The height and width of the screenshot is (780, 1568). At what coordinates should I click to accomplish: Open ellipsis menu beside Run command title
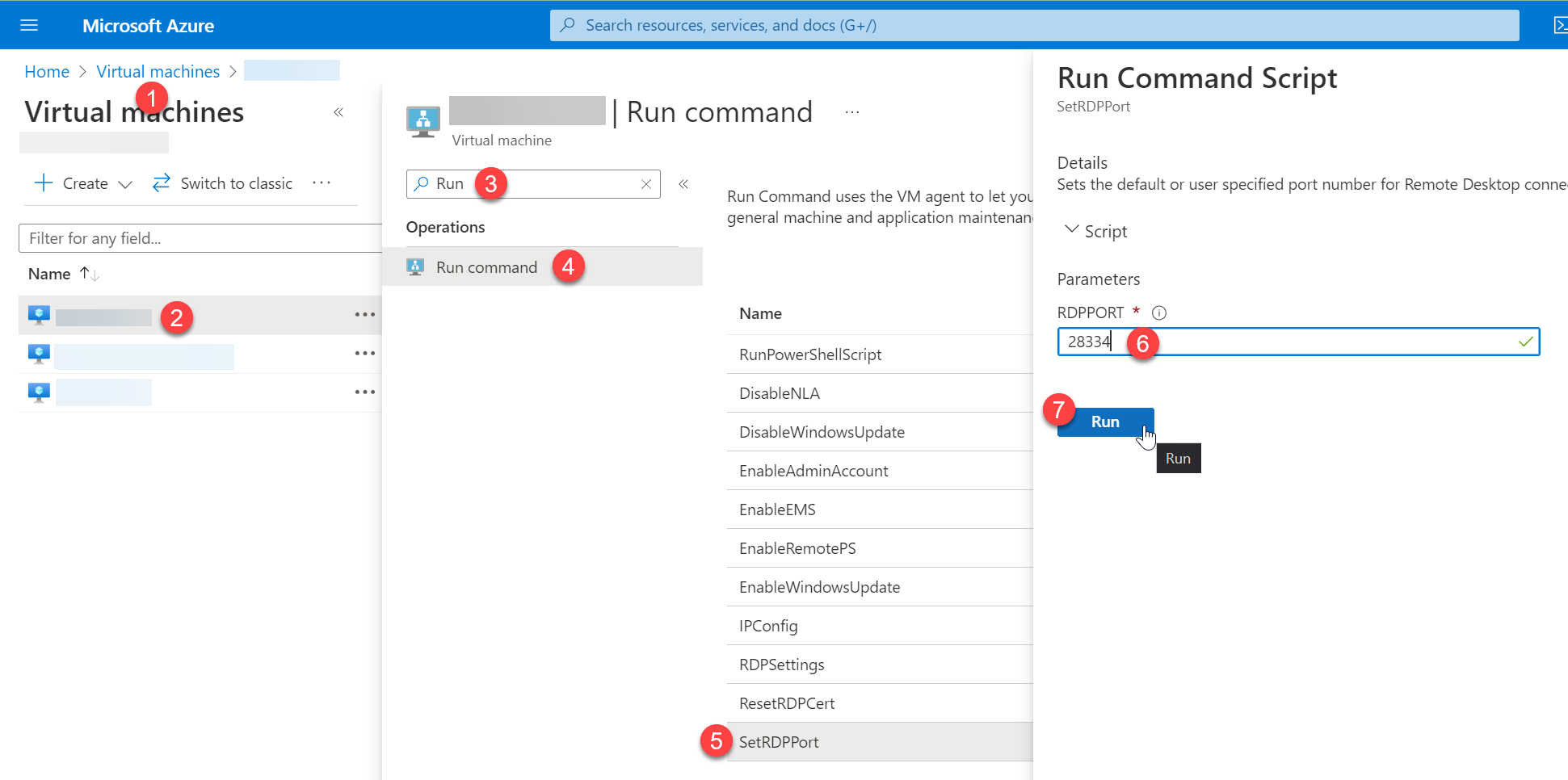852,112
